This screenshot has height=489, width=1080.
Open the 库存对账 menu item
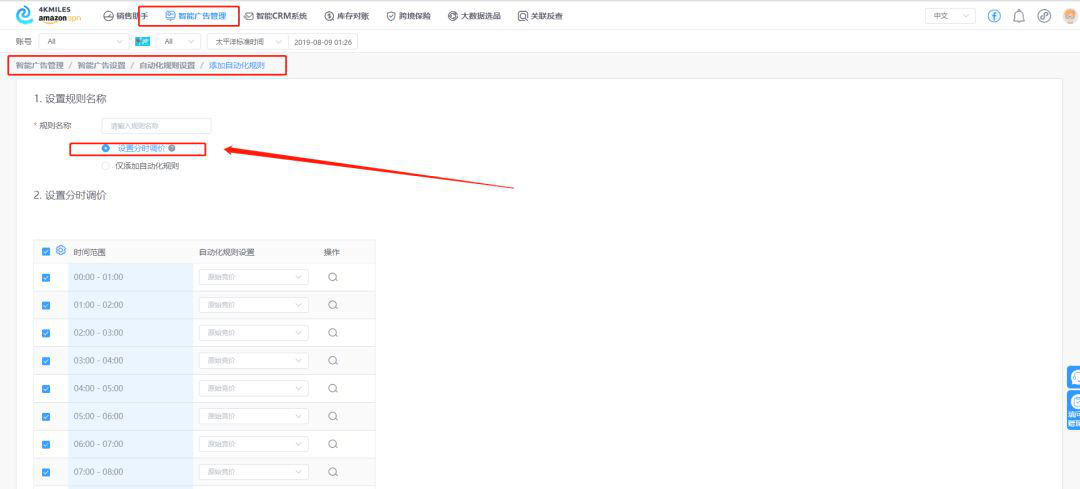tap(346, 16)
